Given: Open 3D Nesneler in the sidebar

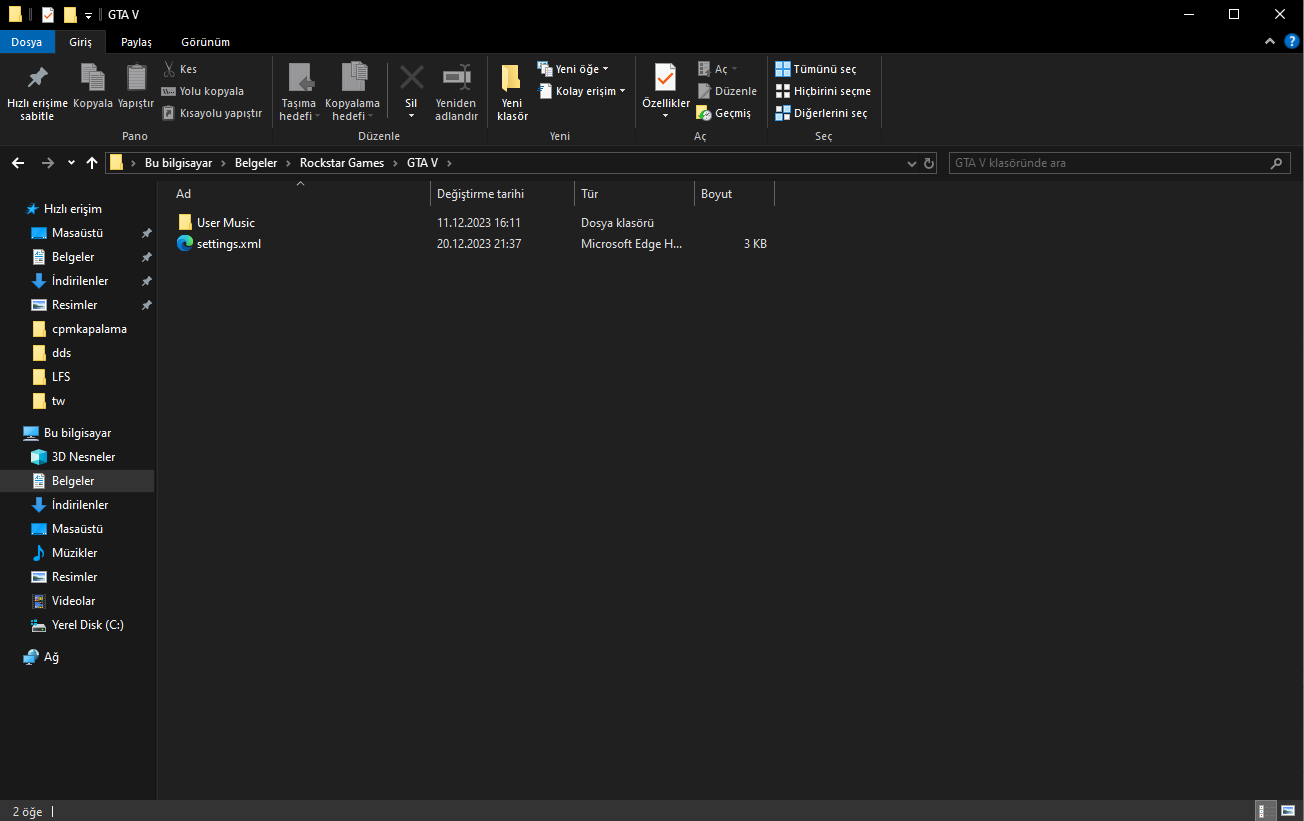Looking at the screenshot, I should [83, 457].
